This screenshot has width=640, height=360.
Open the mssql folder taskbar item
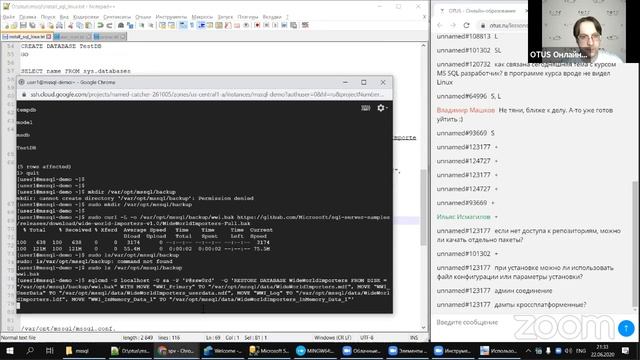83,351
